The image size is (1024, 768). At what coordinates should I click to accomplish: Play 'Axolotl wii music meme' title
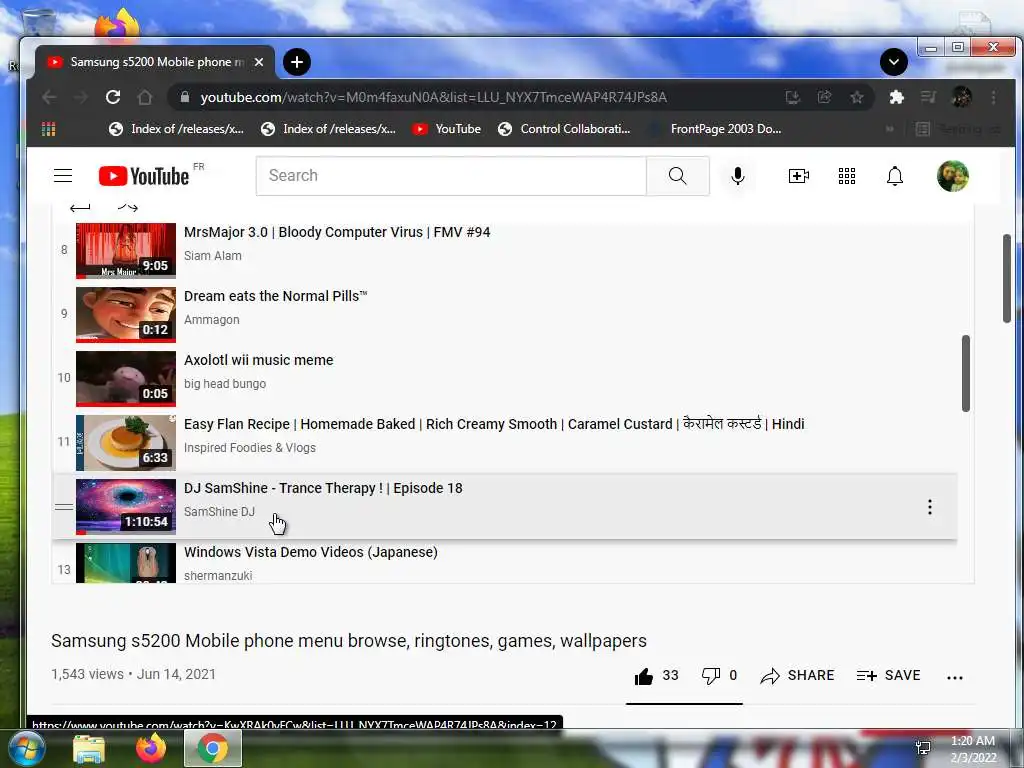(x=259, y=360)
